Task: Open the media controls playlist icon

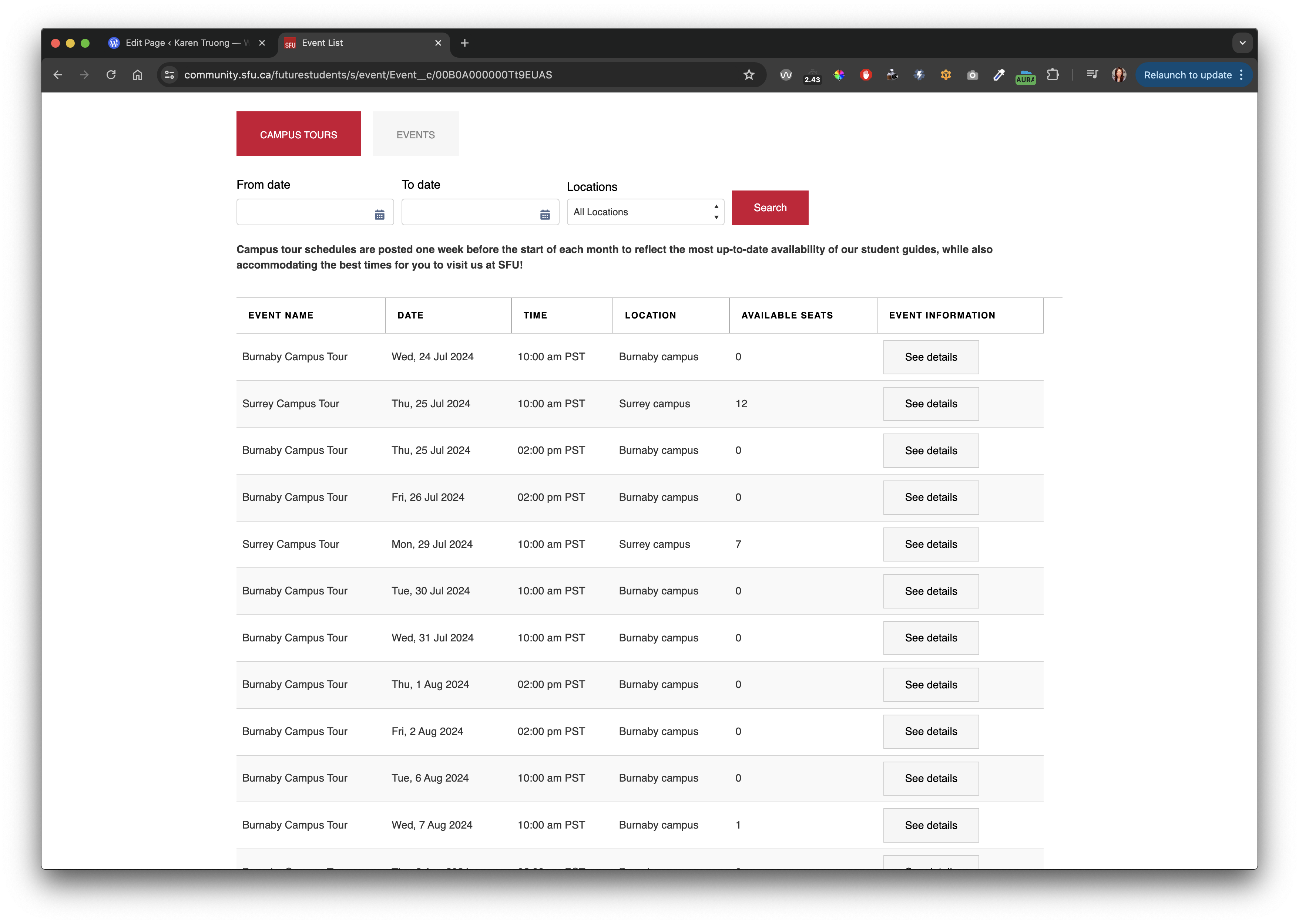Action: [1092, 75]
